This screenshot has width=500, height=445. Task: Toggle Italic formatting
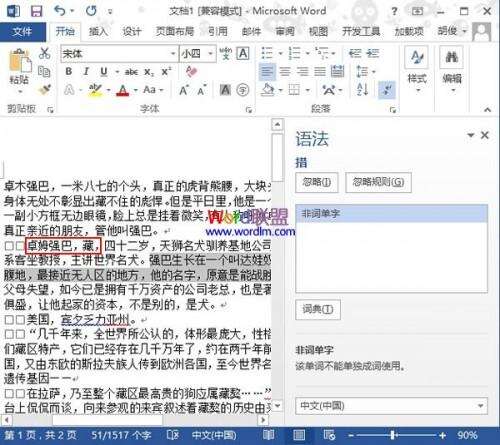coord(86,71)
